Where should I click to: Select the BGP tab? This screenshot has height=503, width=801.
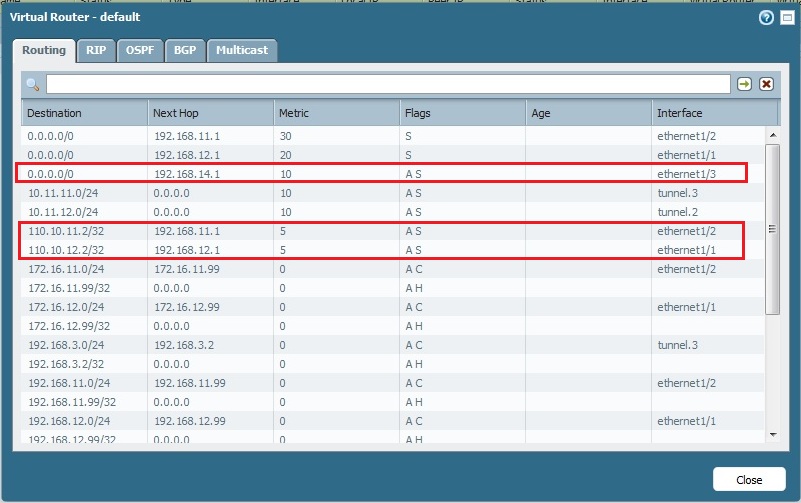click(x=185, y=50)
